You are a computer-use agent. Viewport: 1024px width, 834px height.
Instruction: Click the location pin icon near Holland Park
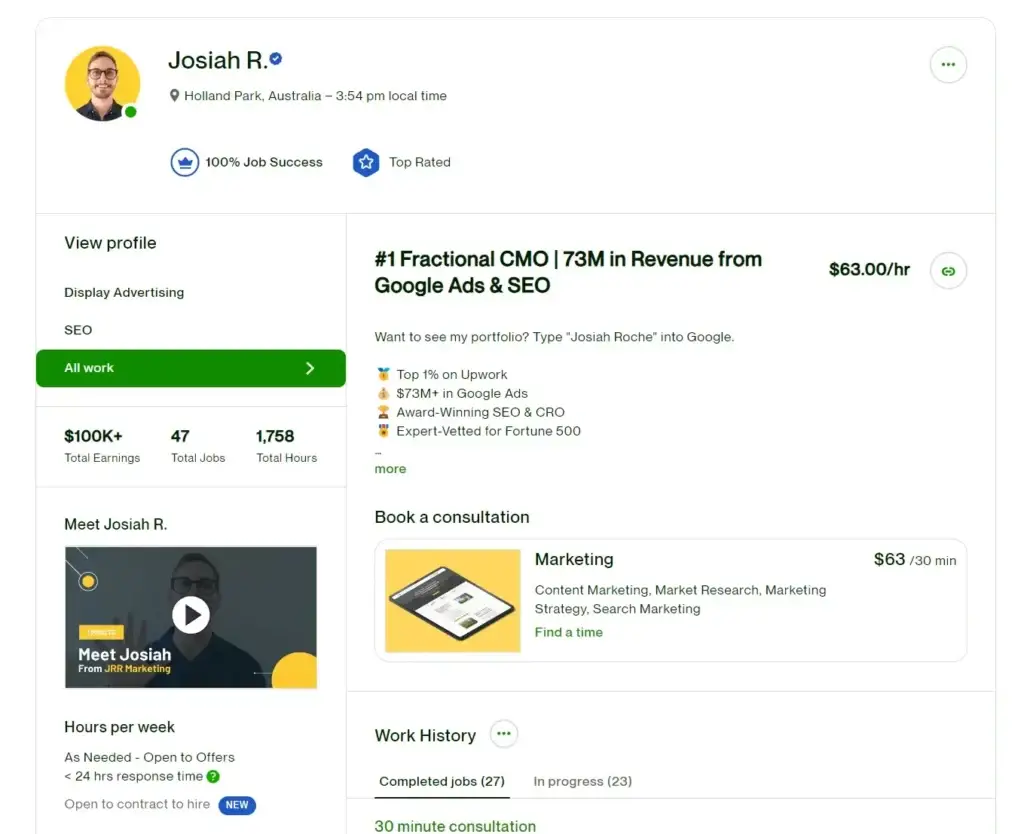[176, 96]
